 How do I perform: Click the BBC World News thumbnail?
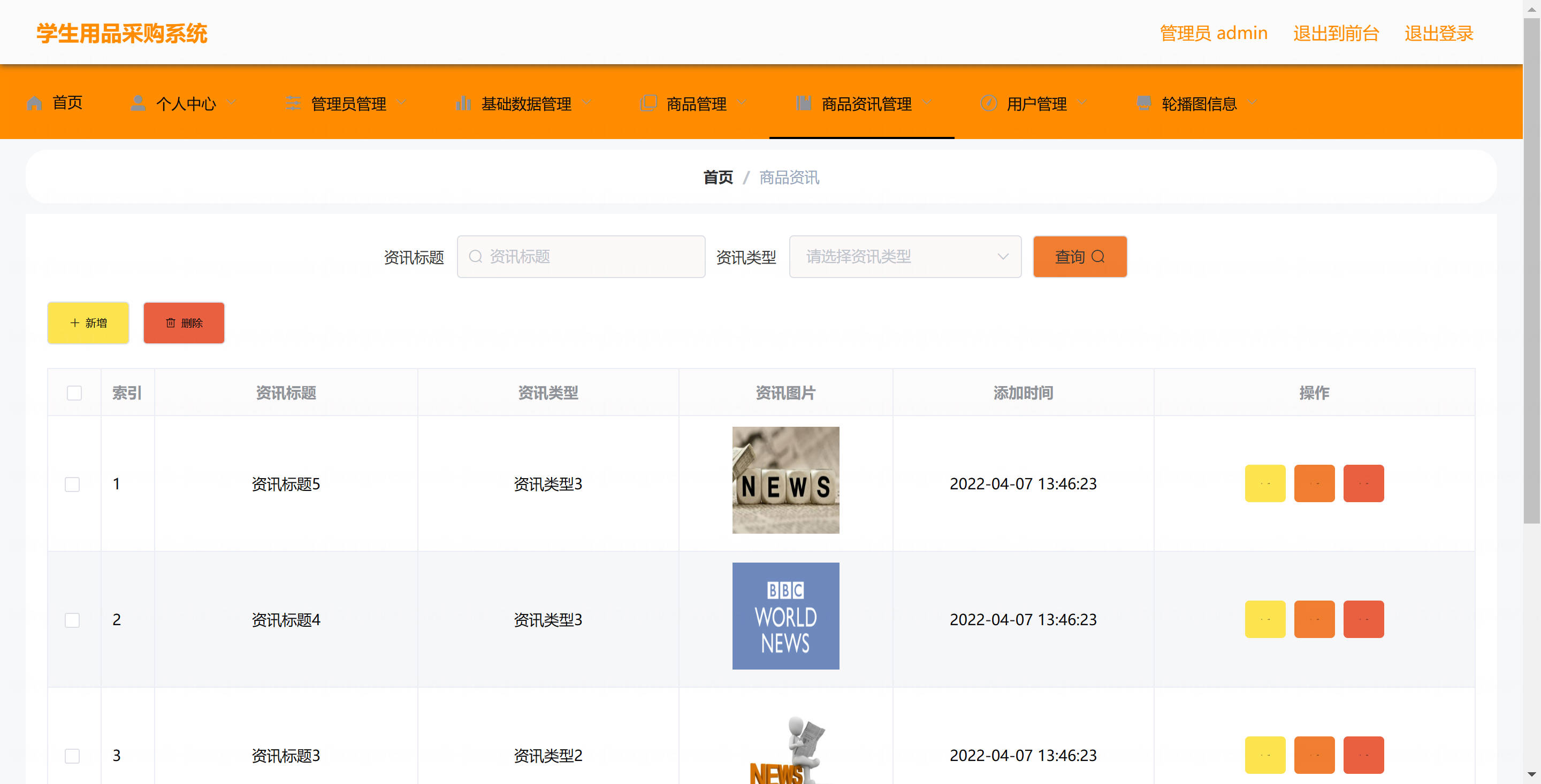pyautogui.click(x=785, y=616)
